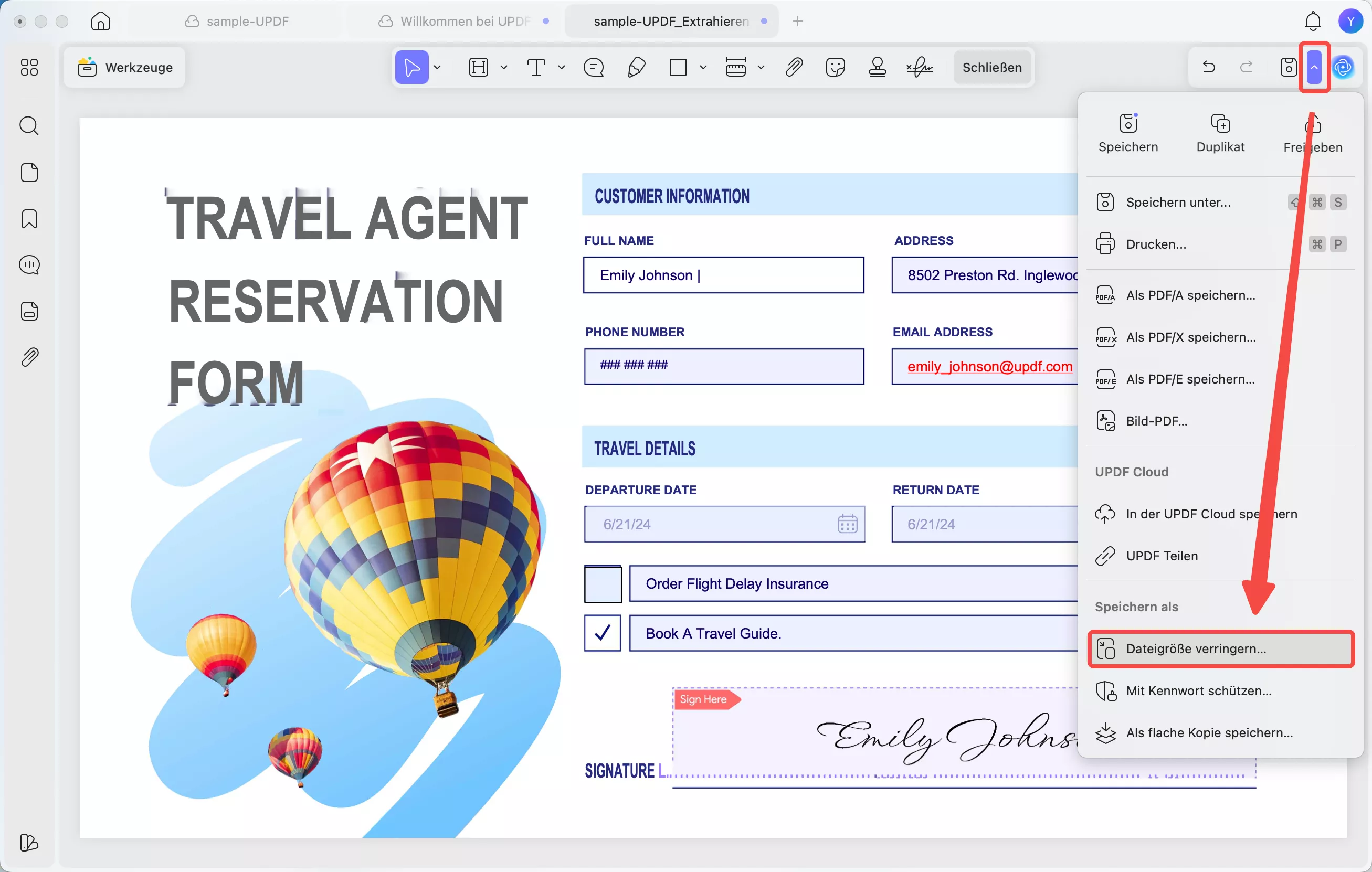
Task: Select Mit Kennwort schützen option
Action: 1198,690
